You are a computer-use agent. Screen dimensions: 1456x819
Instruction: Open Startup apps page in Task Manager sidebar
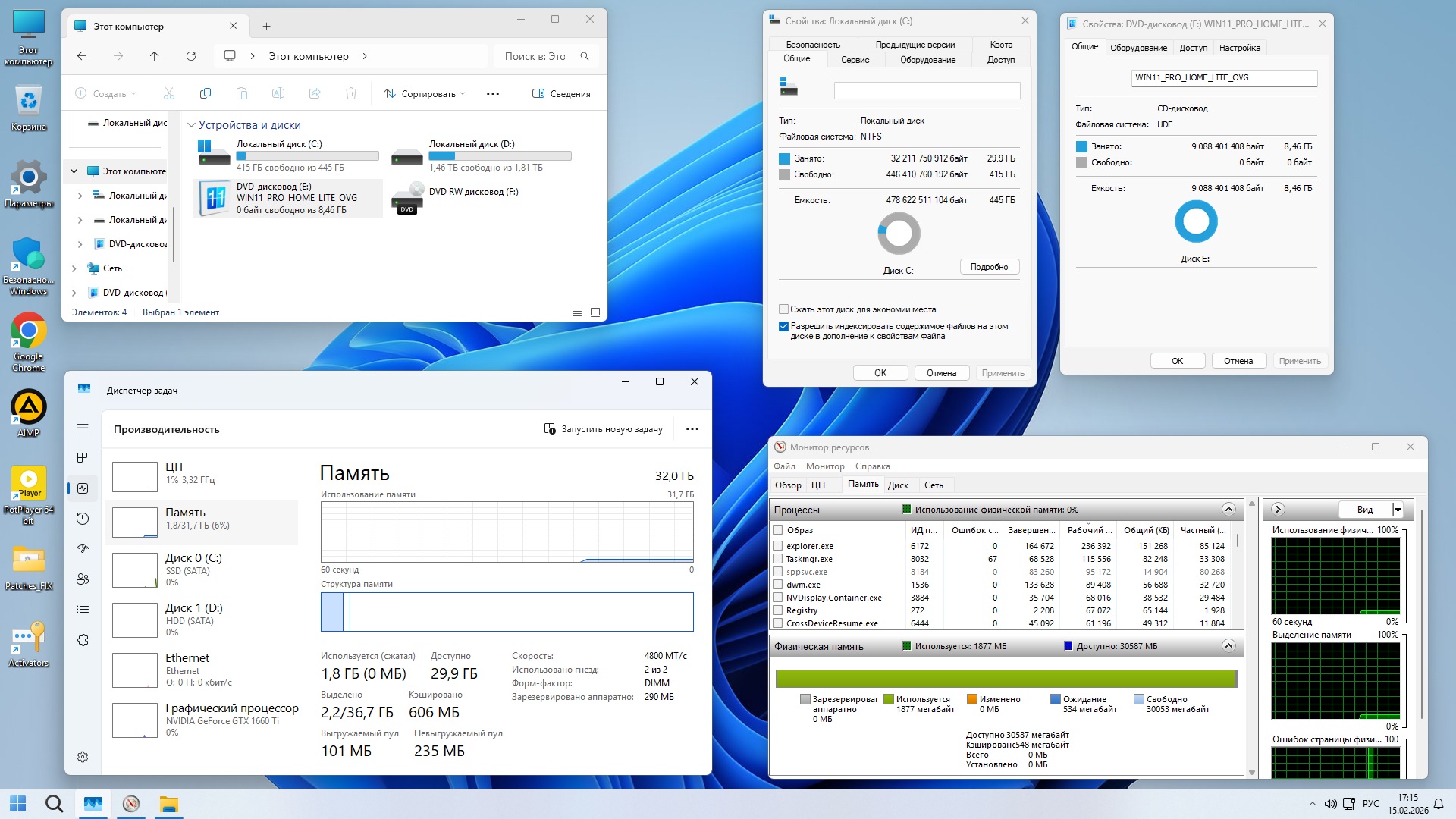[83, 548]
